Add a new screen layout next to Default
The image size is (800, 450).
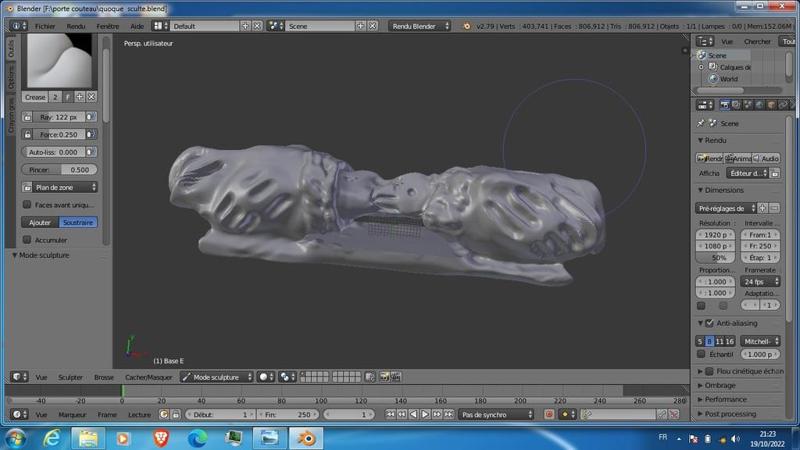pos(245,26)
